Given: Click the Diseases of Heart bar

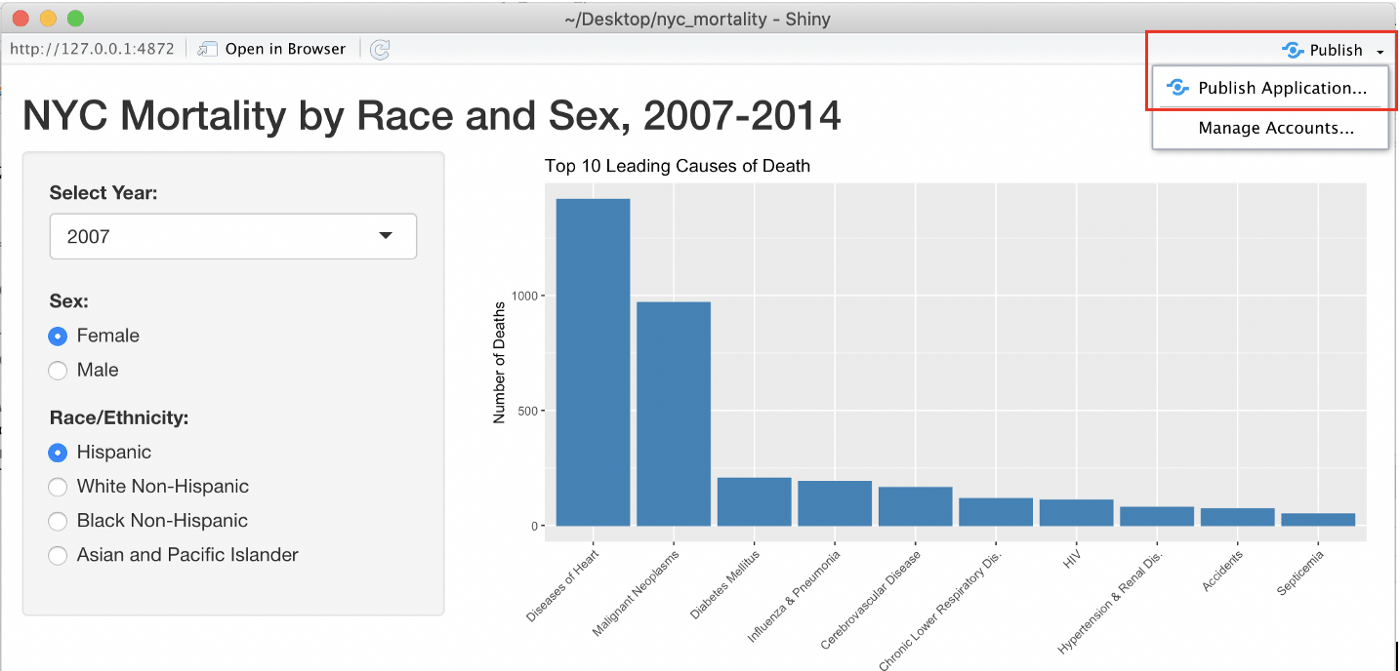Looking at the screenshot, I should tap(593, 362).
